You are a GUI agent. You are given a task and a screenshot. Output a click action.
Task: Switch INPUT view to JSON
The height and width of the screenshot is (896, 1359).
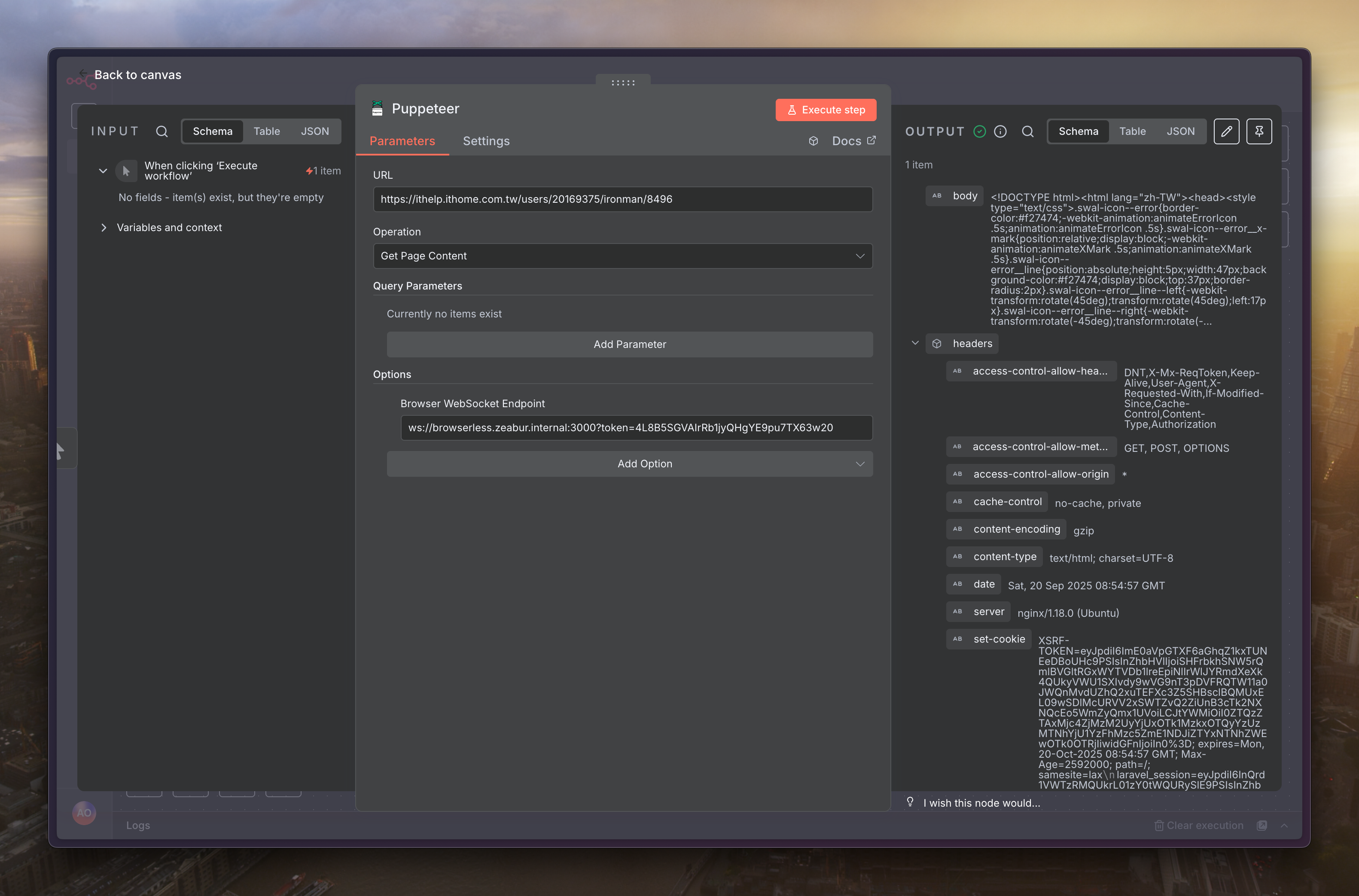tap(315, 131)
